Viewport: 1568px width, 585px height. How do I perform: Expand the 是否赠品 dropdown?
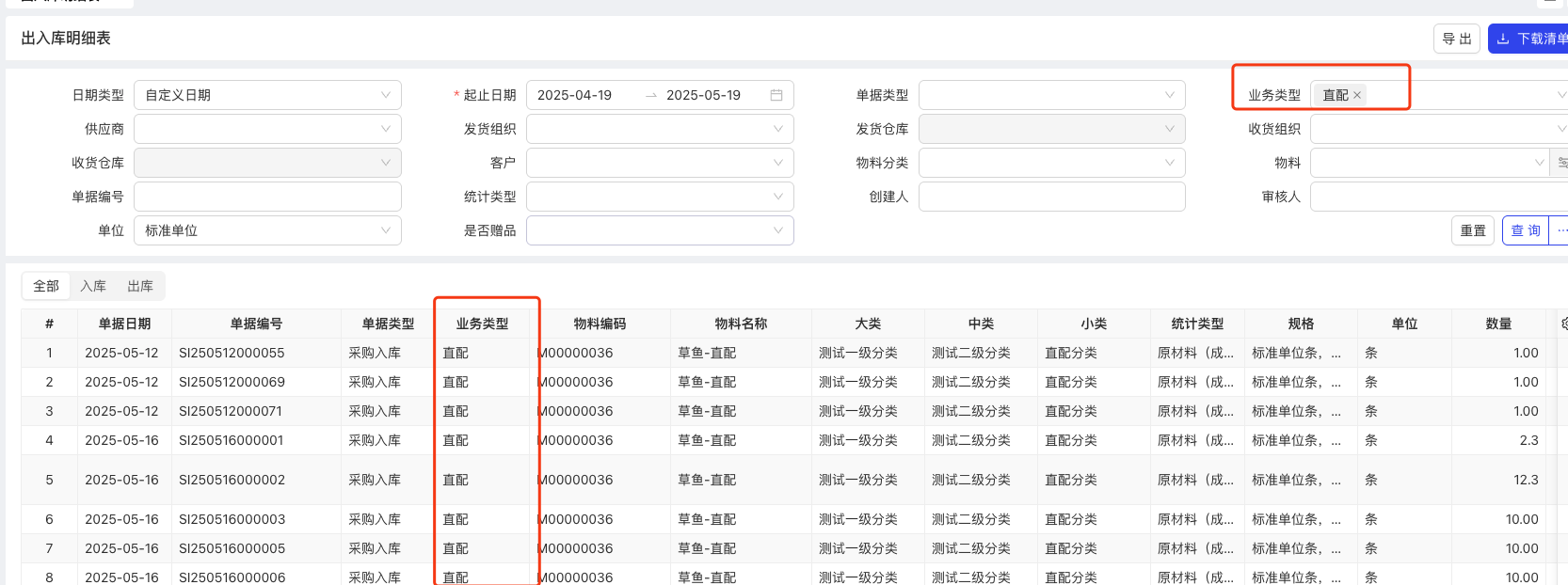(660, 230)
